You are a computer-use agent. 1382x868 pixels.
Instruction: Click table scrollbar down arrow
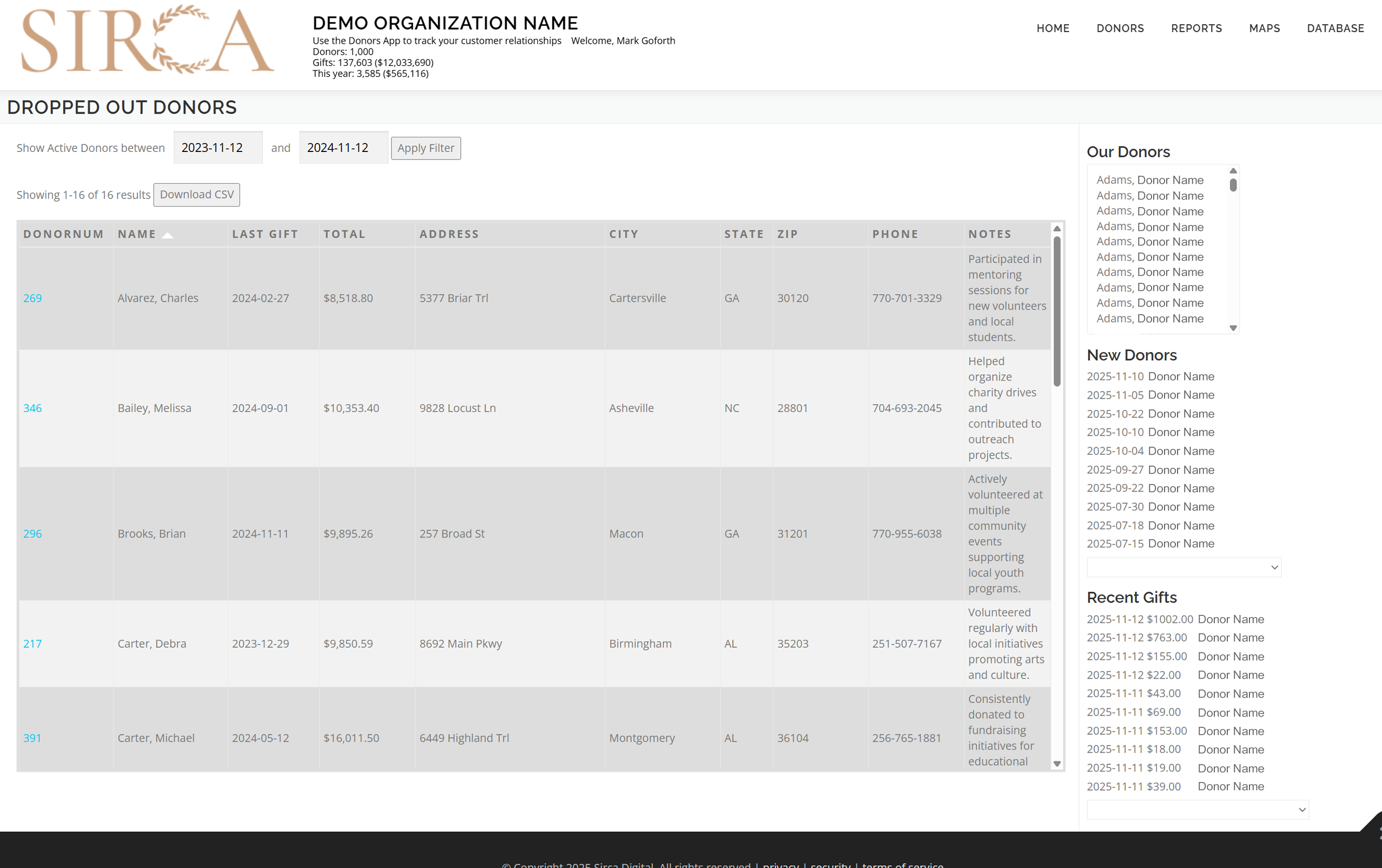(x=1056, y=764)
